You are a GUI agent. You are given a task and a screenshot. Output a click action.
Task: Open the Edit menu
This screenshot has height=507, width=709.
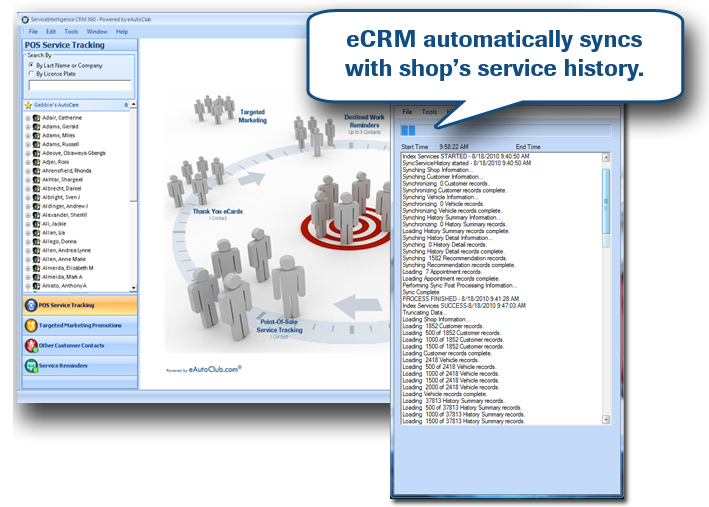click(x=51, y=32)
